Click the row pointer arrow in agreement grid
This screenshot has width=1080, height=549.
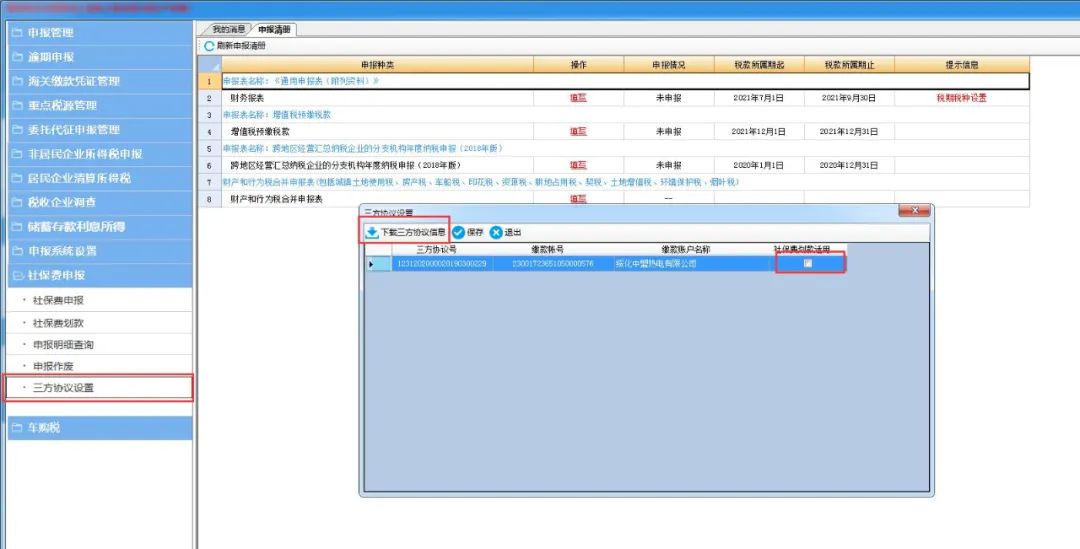click(372, 264)
